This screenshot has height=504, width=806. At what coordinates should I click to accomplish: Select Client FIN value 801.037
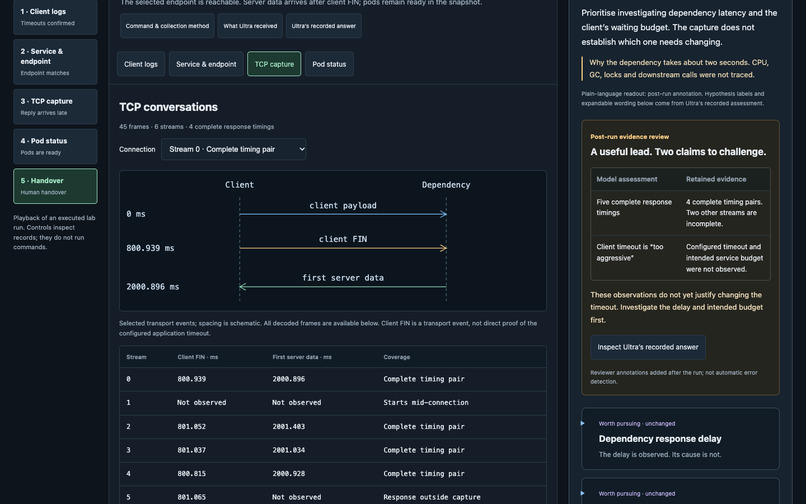click(191, 450)
